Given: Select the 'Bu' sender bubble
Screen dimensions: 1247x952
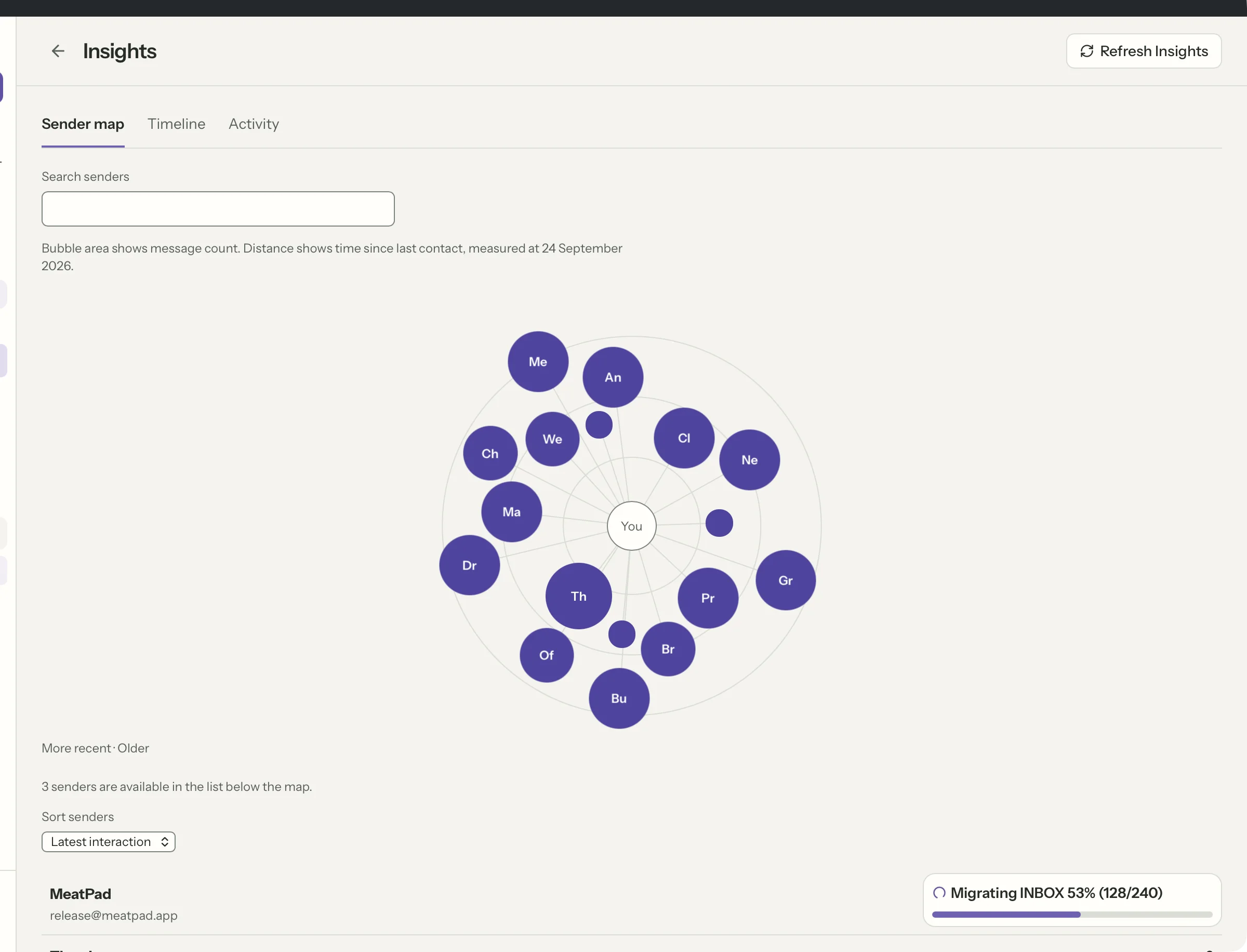Looking at the screenshot, I should pyautogui.click(x=619, y=698).
